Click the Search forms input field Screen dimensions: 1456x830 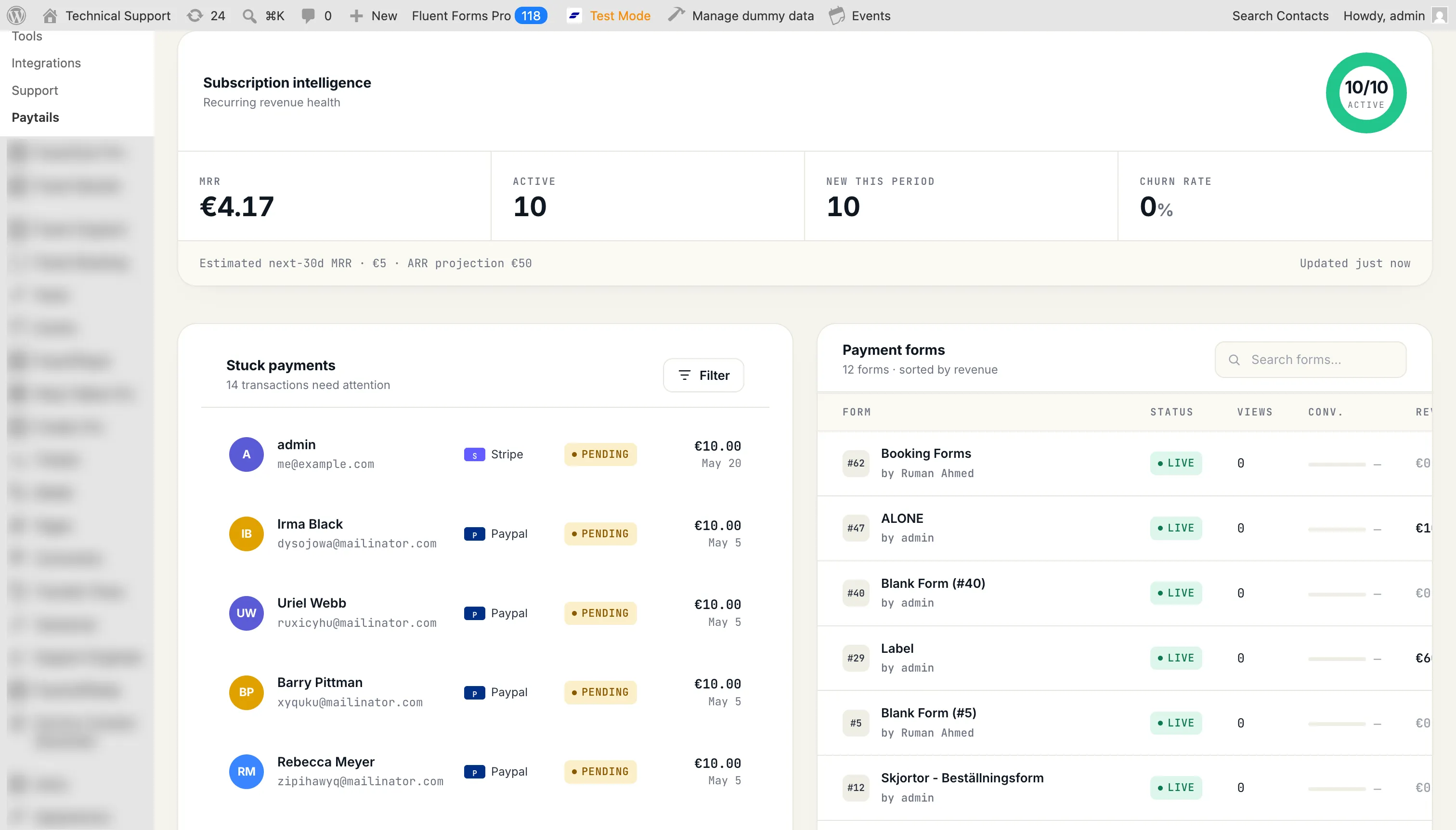(x=1311, y=360)
